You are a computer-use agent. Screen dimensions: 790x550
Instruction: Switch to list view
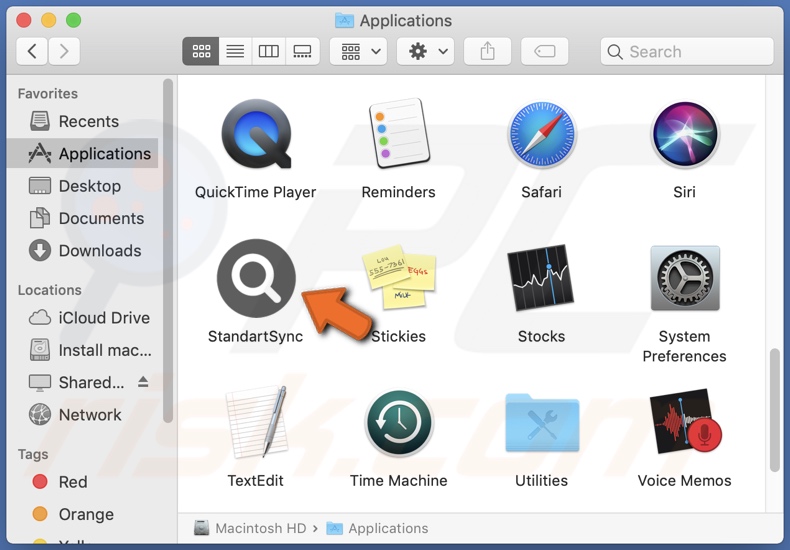point(235,51)
